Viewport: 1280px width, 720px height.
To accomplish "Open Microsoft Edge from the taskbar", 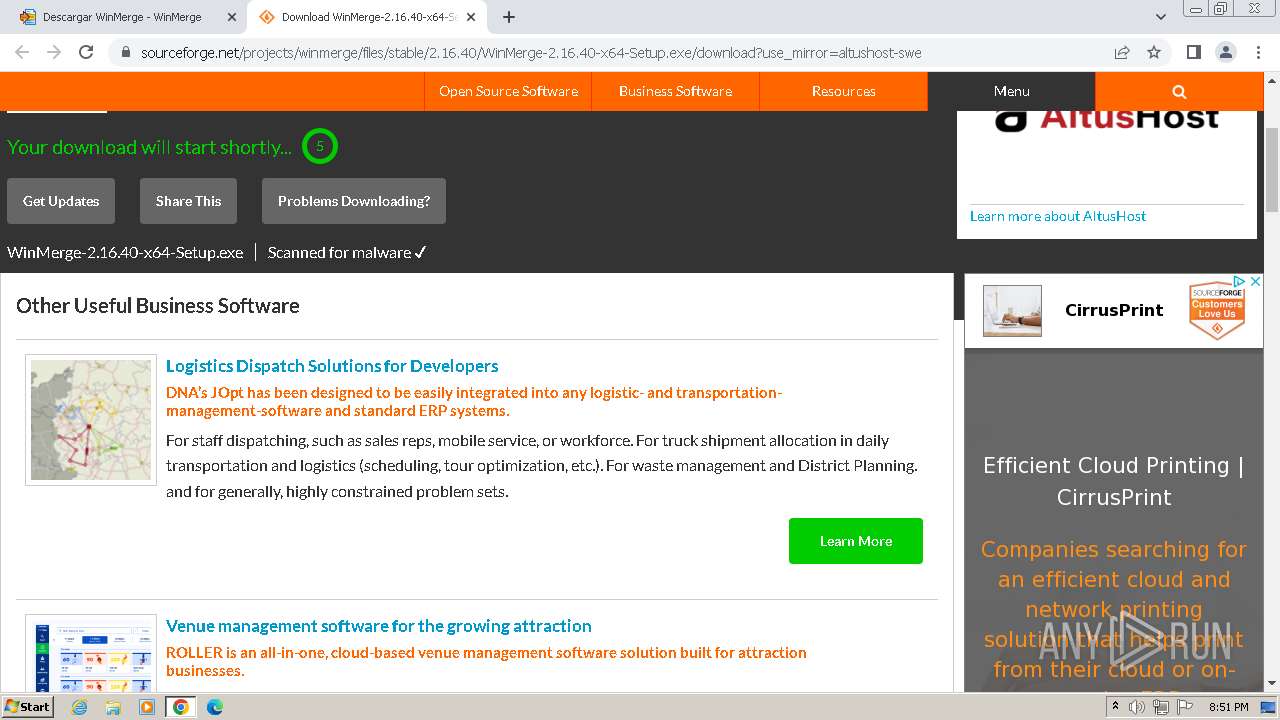I will (x=215, y=707).
